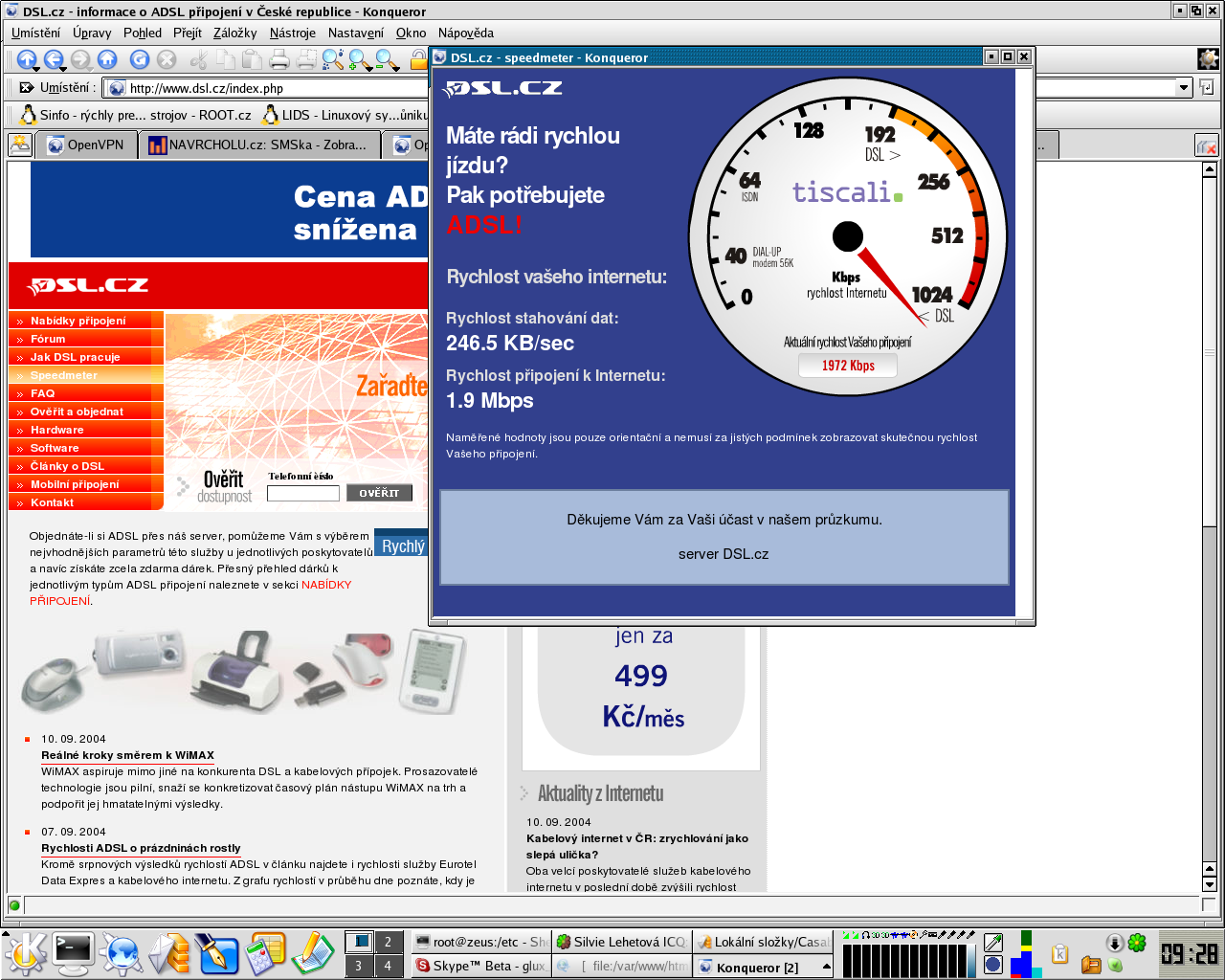The image size is (1225, 980).
Task: Click the main window vertical scrollbar
Action: [x=1210, y=526]
